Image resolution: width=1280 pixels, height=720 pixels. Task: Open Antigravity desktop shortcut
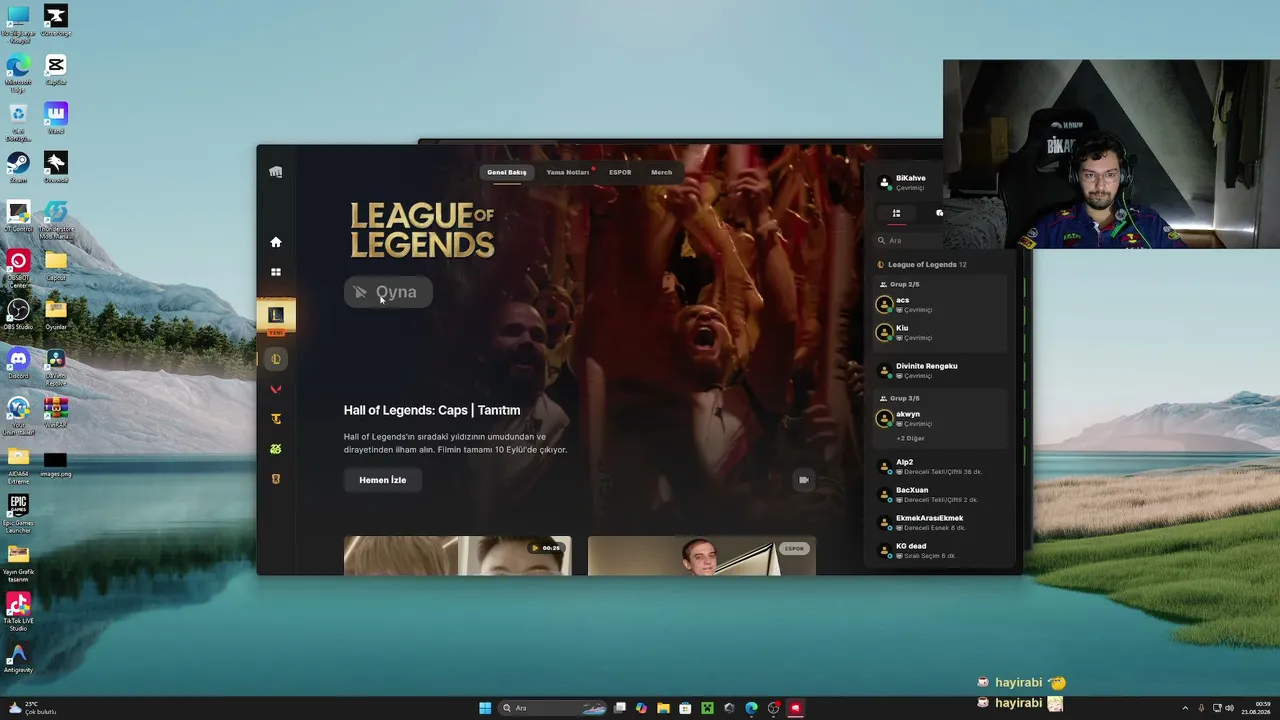click(18, 659)
